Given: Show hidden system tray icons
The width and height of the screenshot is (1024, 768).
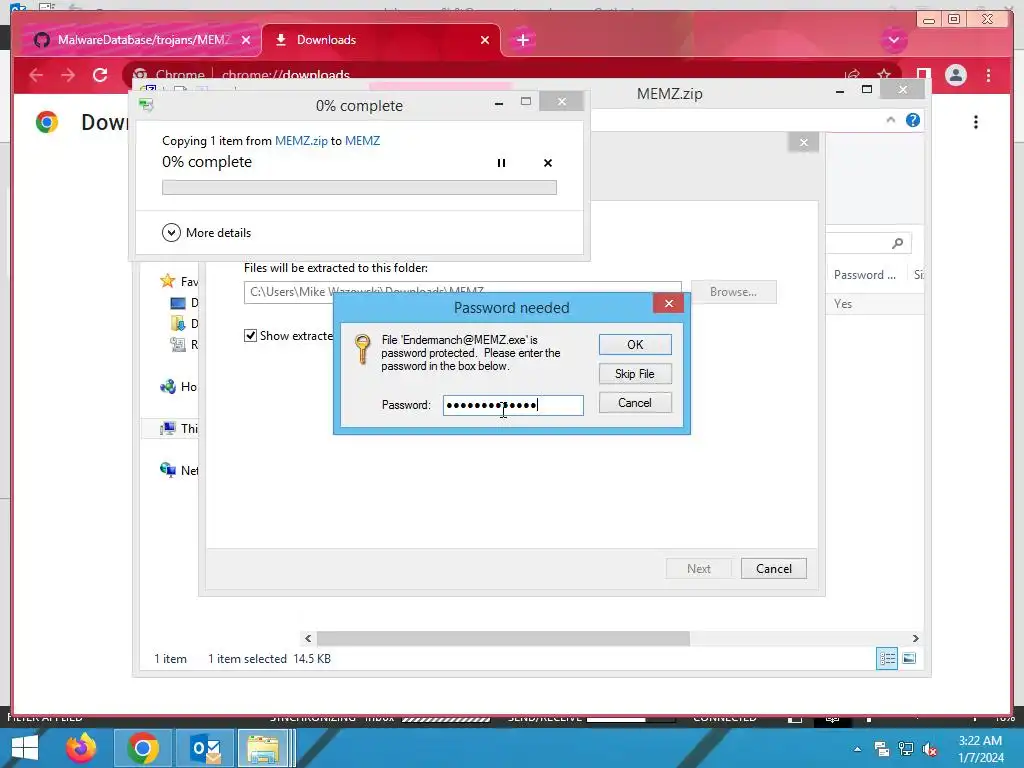Looking at the screenshot, I should 857,749.
